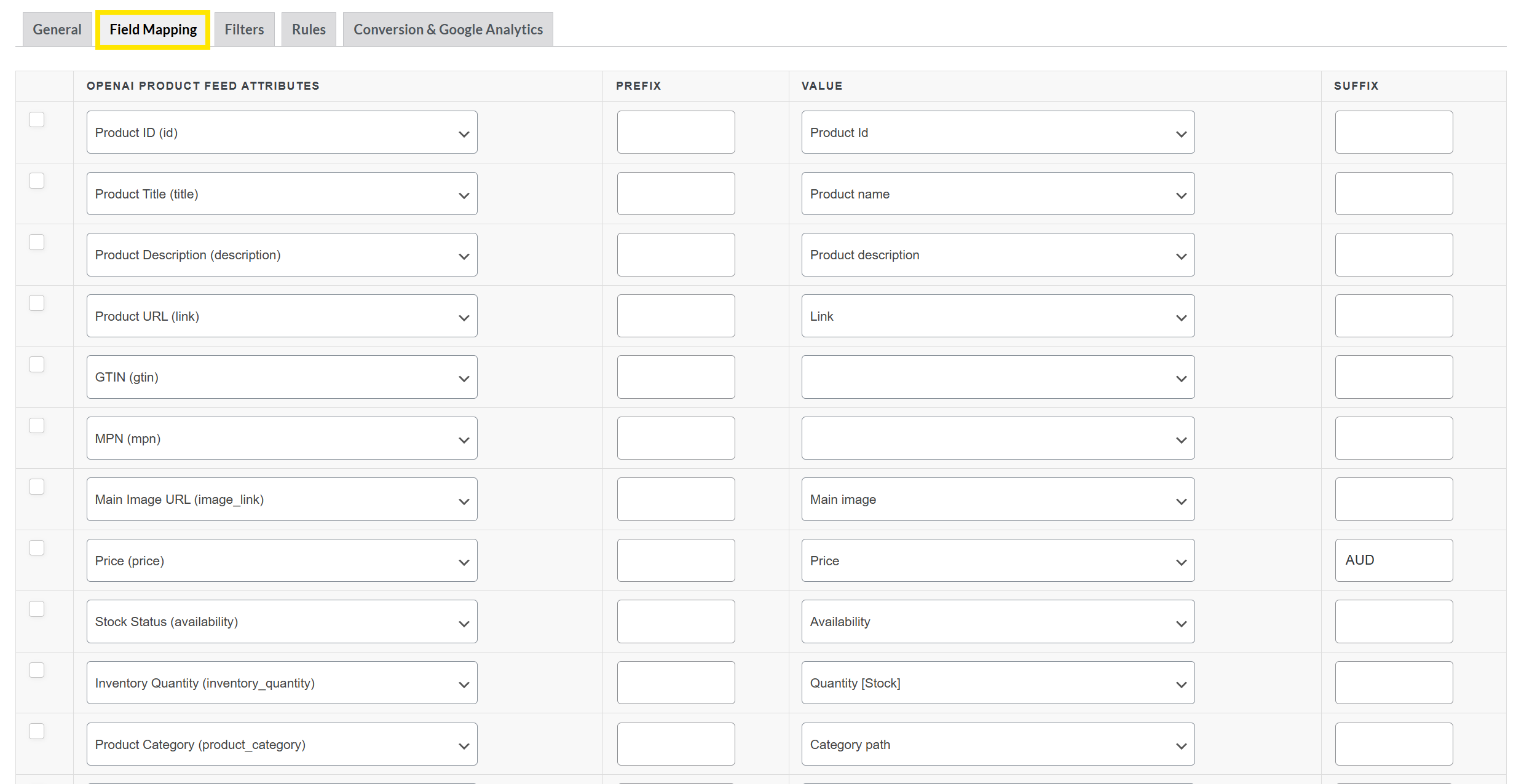Open the Main image value dropdown
Screen dimensions: 1516x784
997,500
